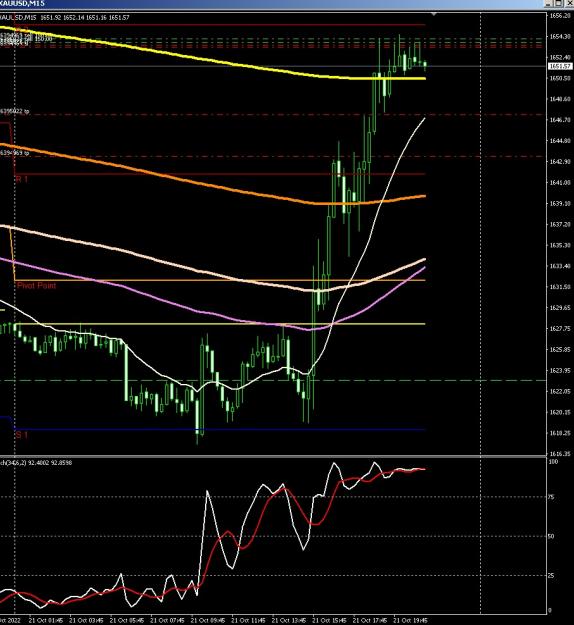Minimize the XAUUSD,M15 chart window

point(549,4)
